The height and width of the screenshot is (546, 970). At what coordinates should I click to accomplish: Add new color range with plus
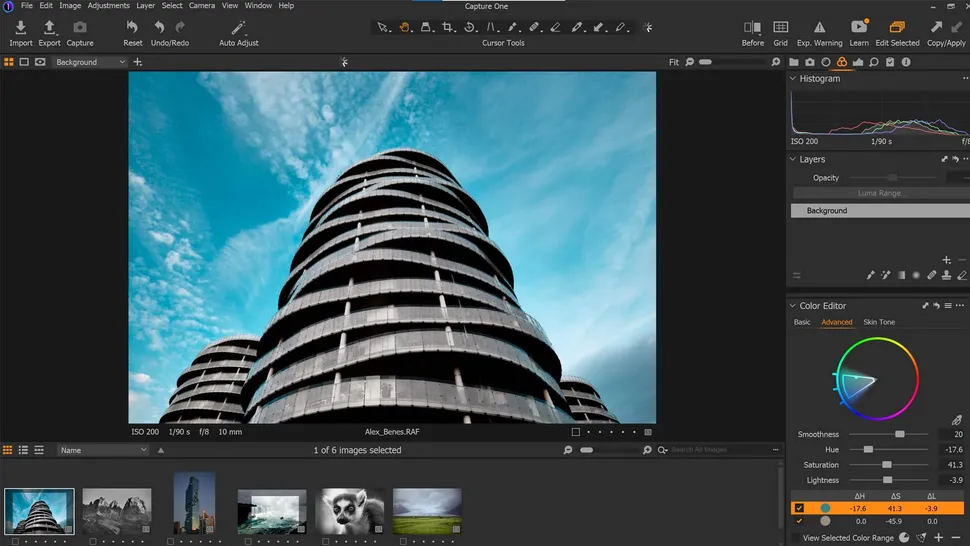tap(938, 538)
